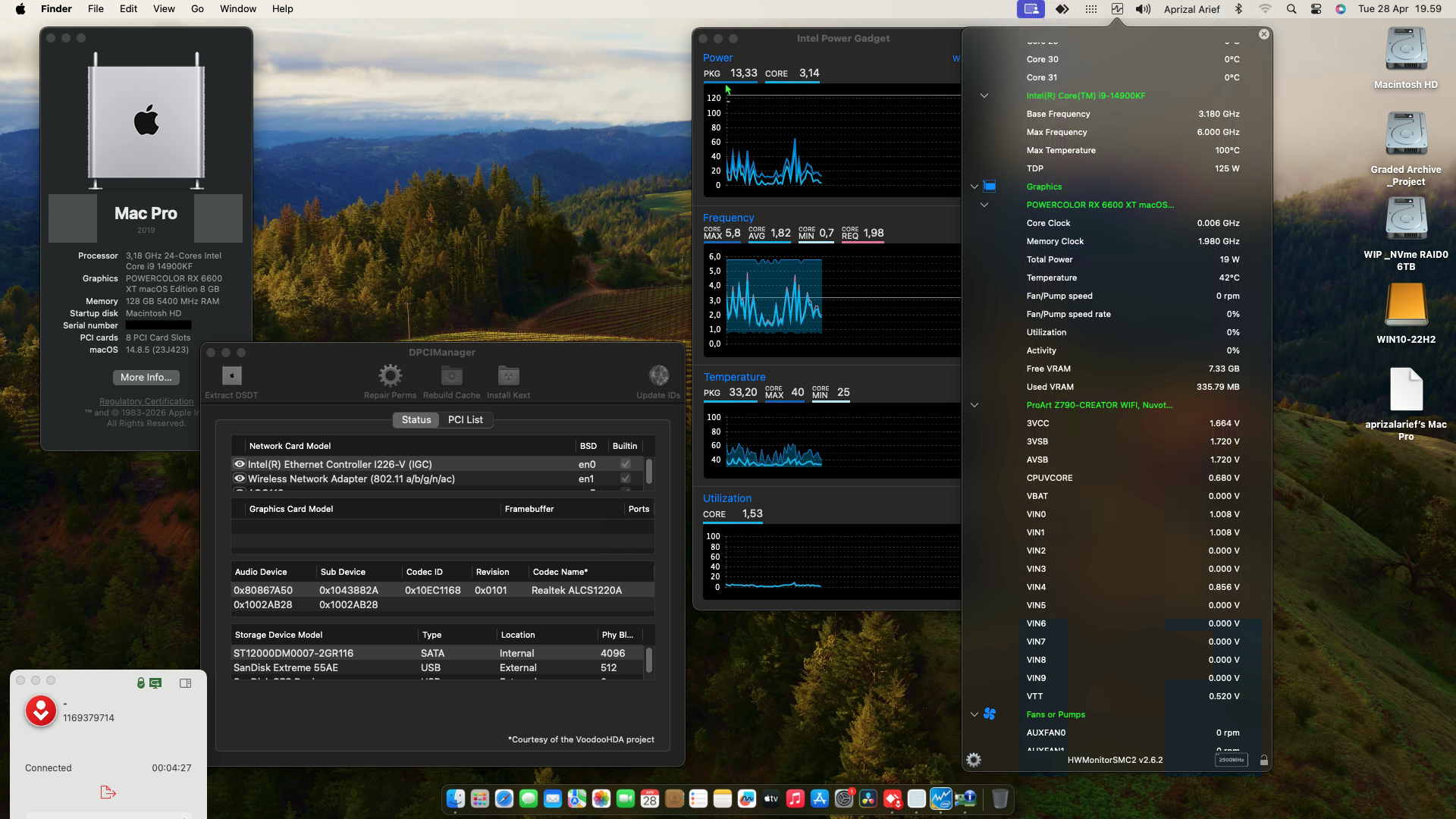Click the Max Frequency 6.000 GHz row

pyautogui.click(x=1133, y=132)
